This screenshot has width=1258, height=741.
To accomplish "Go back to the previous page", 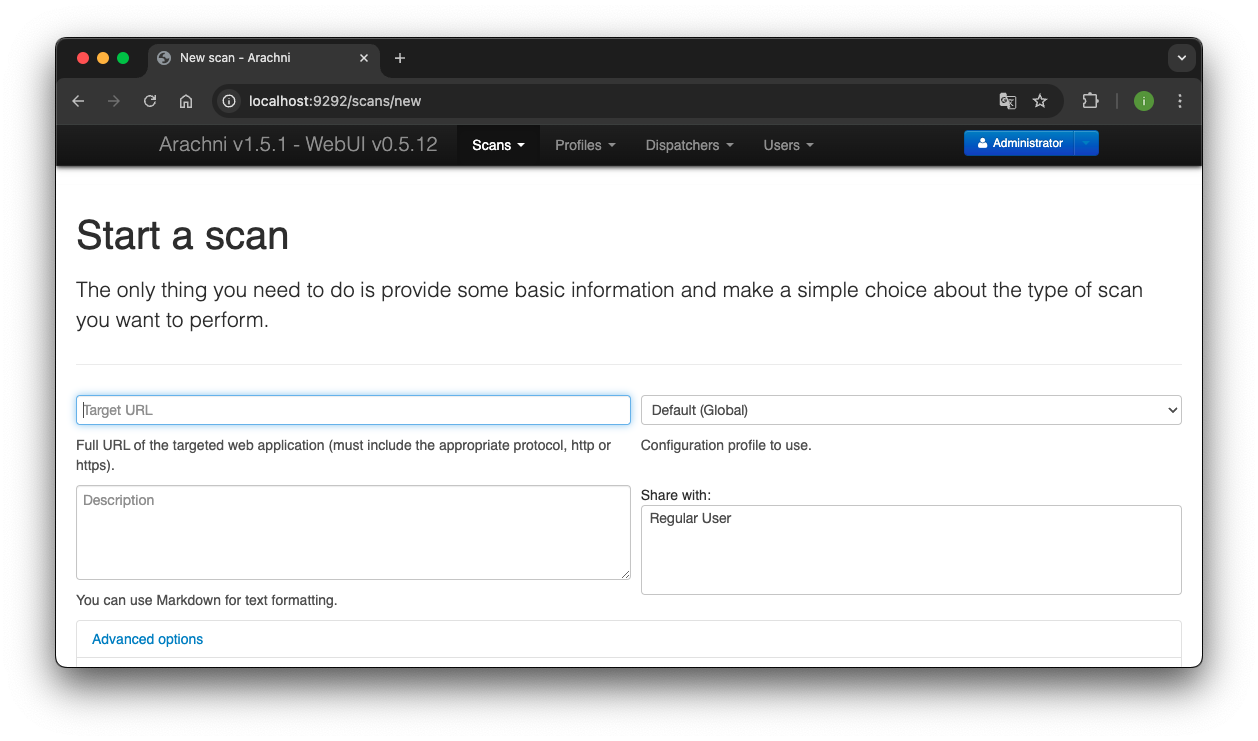I will click(x=78, y=101).
